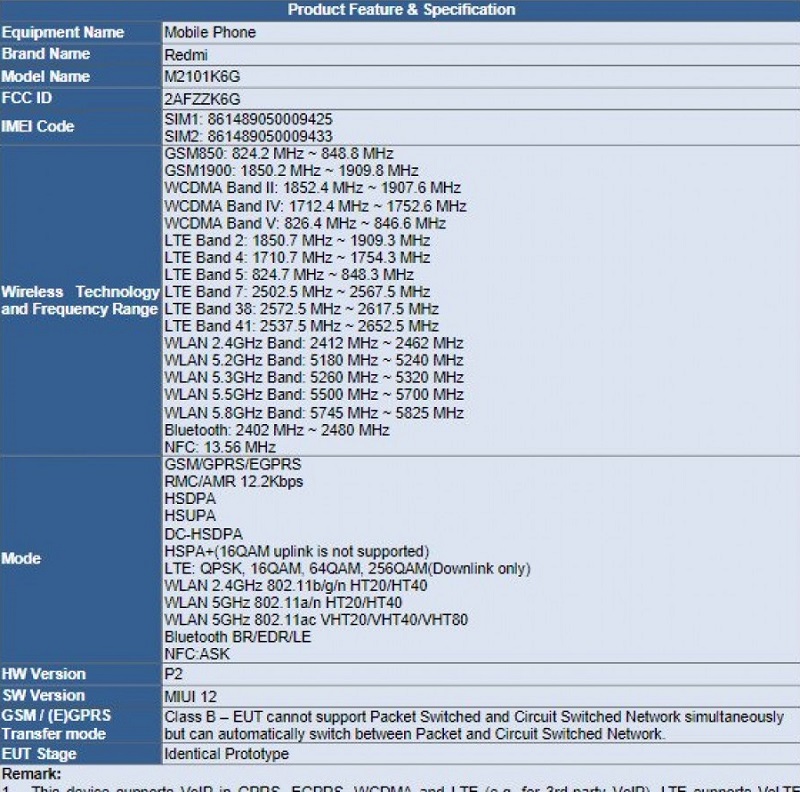The width and height of the screenshot is (800, 792).
Task: Click the 'WCDMA Band II' frequency line
Action: click(312, 188)
